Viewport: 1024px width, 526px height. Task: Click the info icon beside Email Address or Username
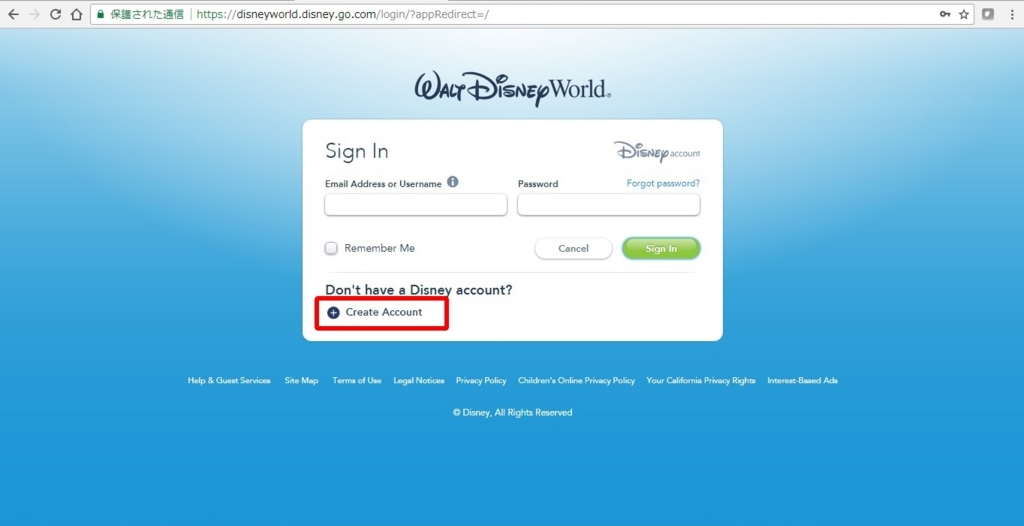[453, 182]
